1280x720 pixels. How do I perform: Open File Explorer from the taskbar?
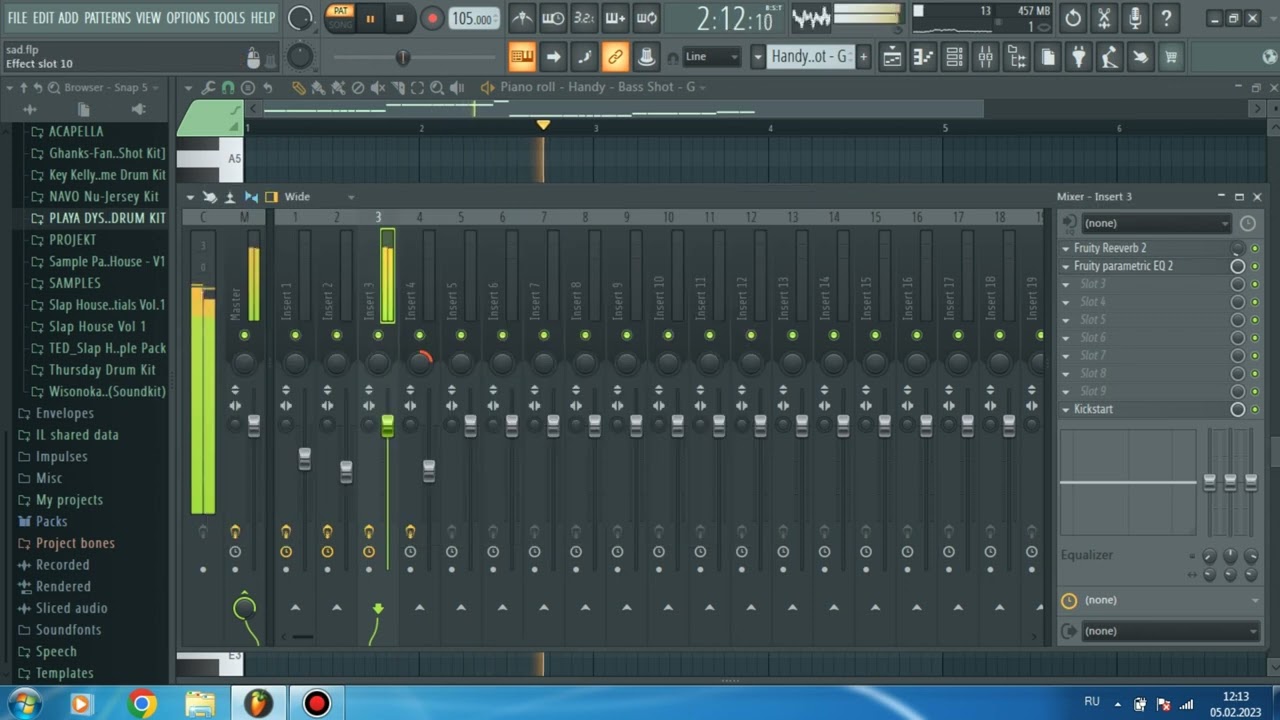(x=200, y=704)
